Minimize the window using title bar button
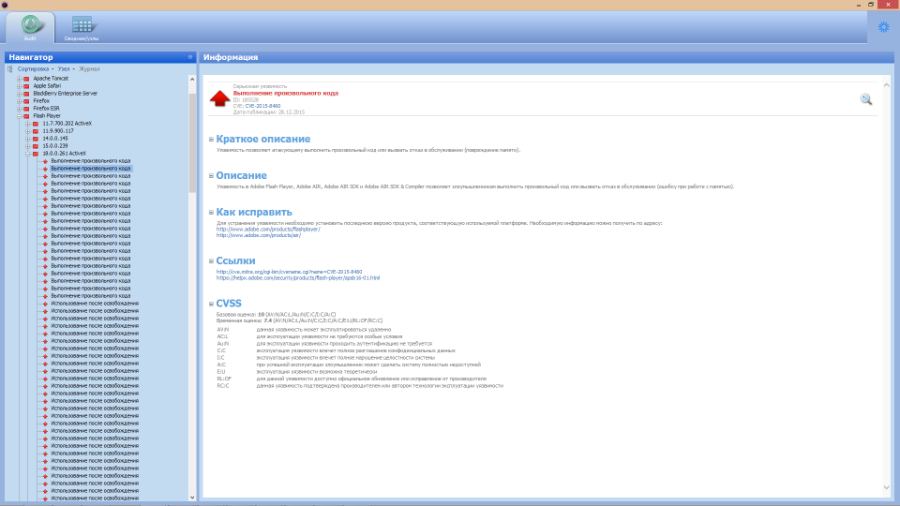The width and height of the screenshot is (900, 506). tap(858, 5)
